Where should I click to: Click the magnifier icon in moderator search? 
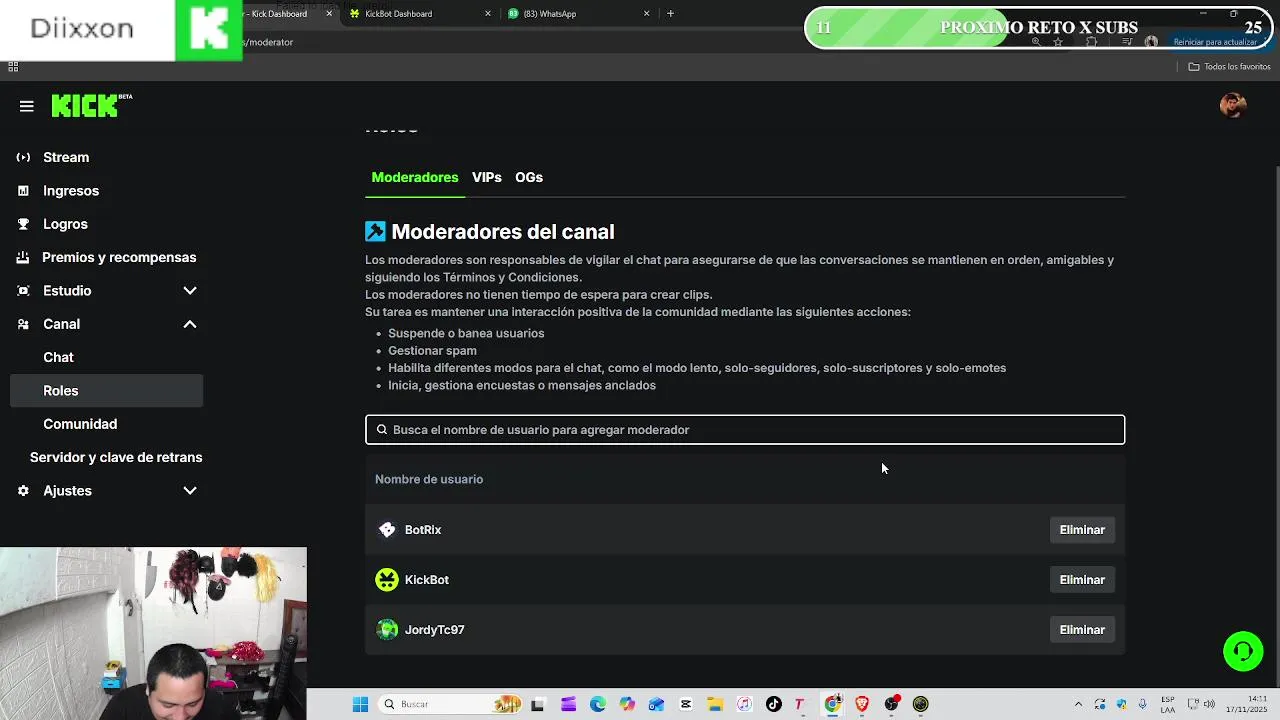(x=381, y=430)
